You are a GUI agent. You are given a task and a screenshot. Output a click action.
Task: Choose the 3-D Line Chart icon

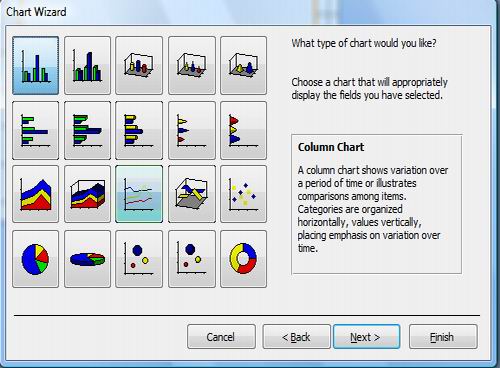[192, 194]
